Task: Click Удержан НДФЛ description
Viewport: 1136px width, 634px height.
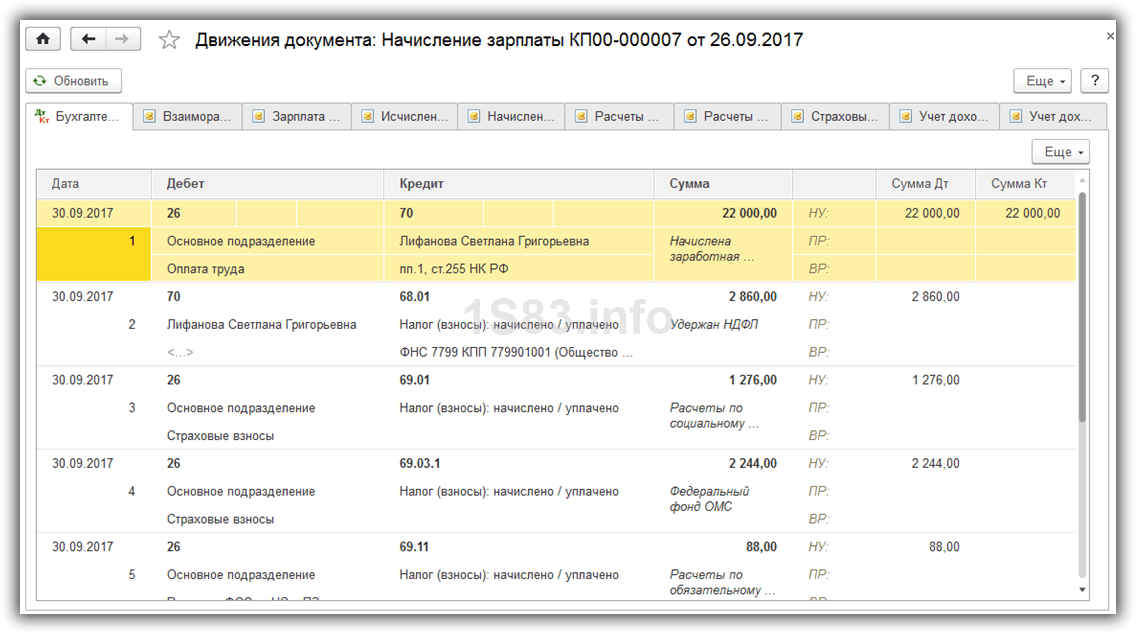Action: pos(714,325)
